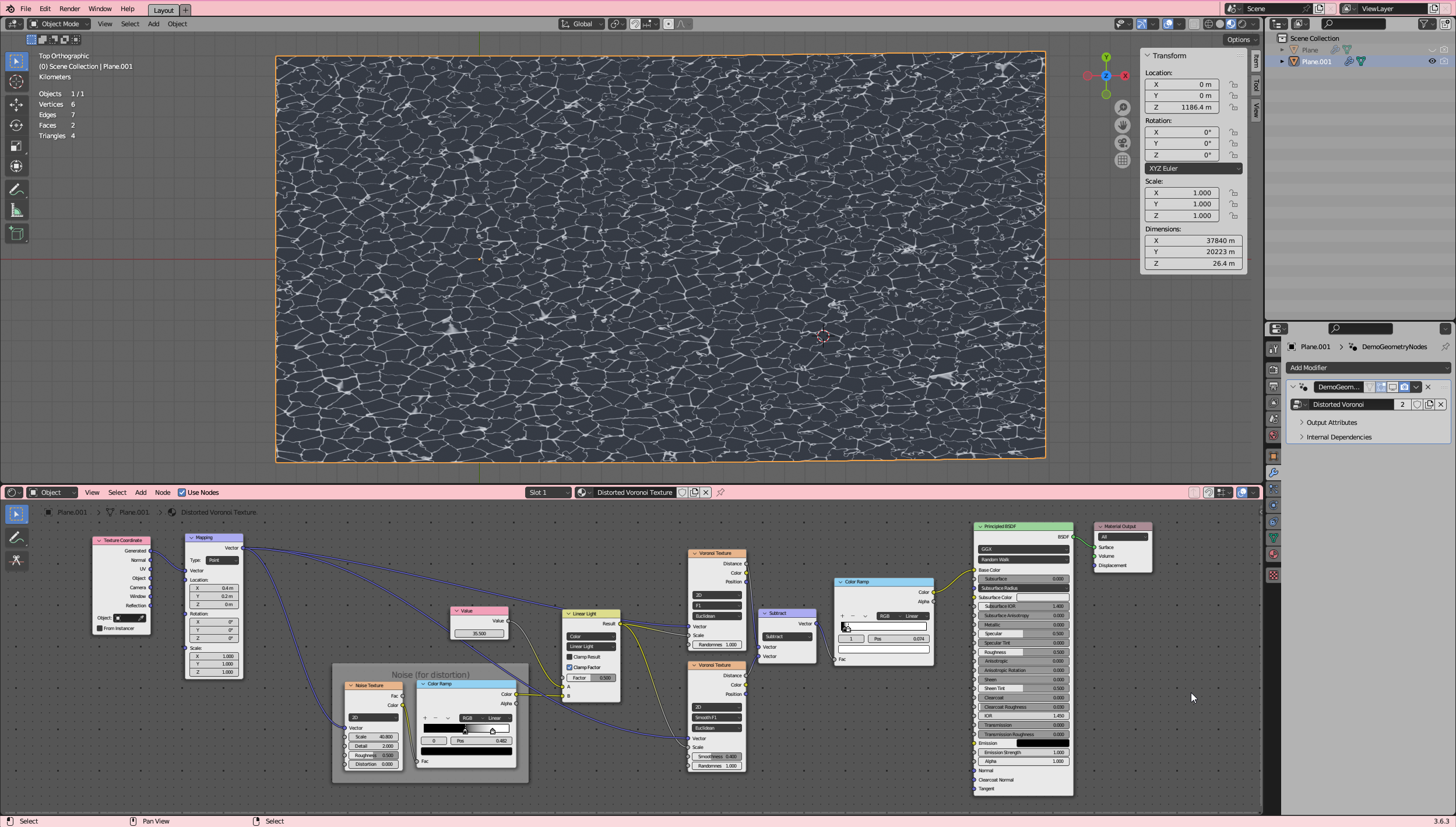Open the Texture properties tab
This screenshot has height=827, width=1456.
[1274, 575]
